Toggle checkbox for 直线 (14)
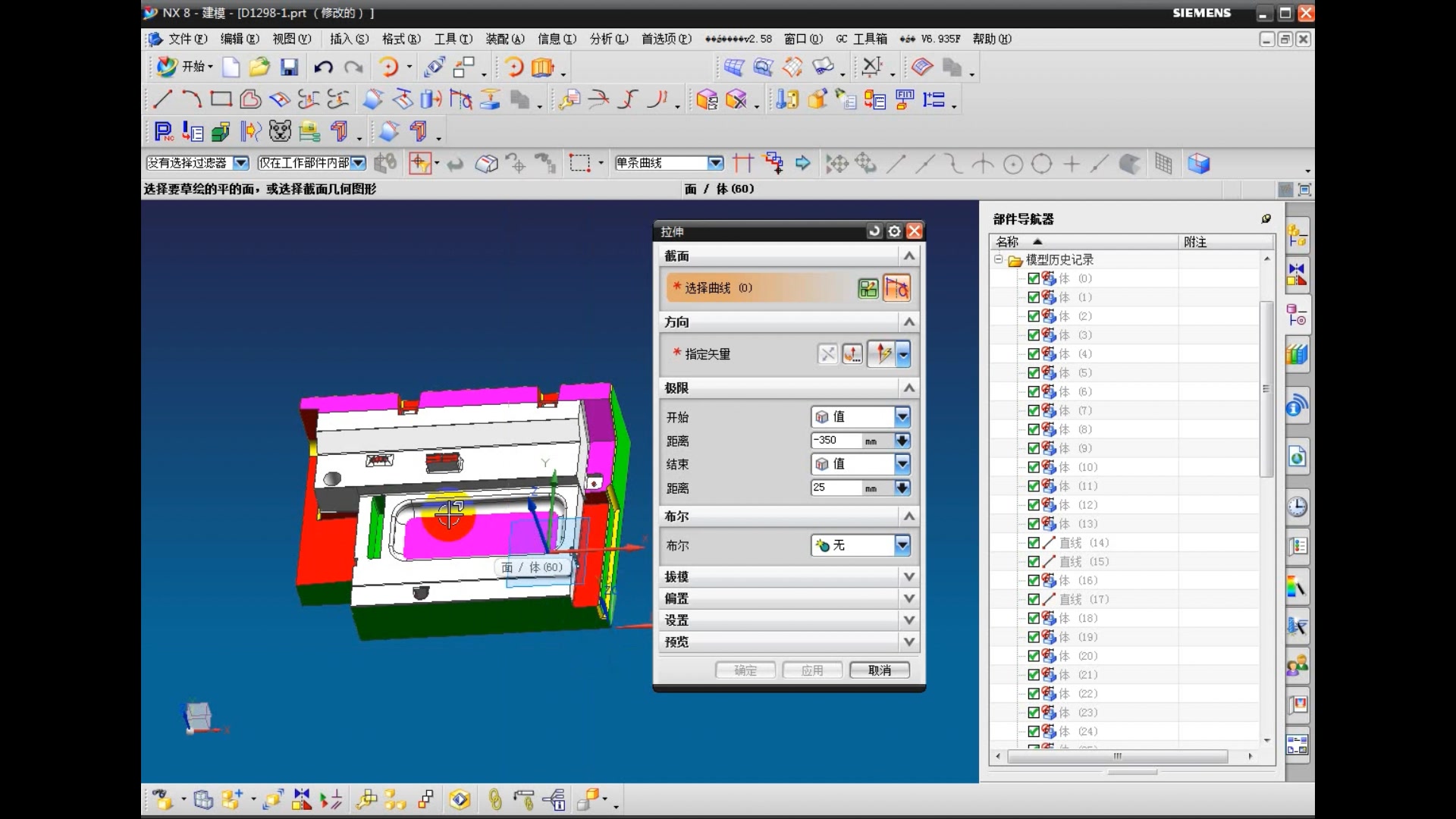 coord(1033,543)
